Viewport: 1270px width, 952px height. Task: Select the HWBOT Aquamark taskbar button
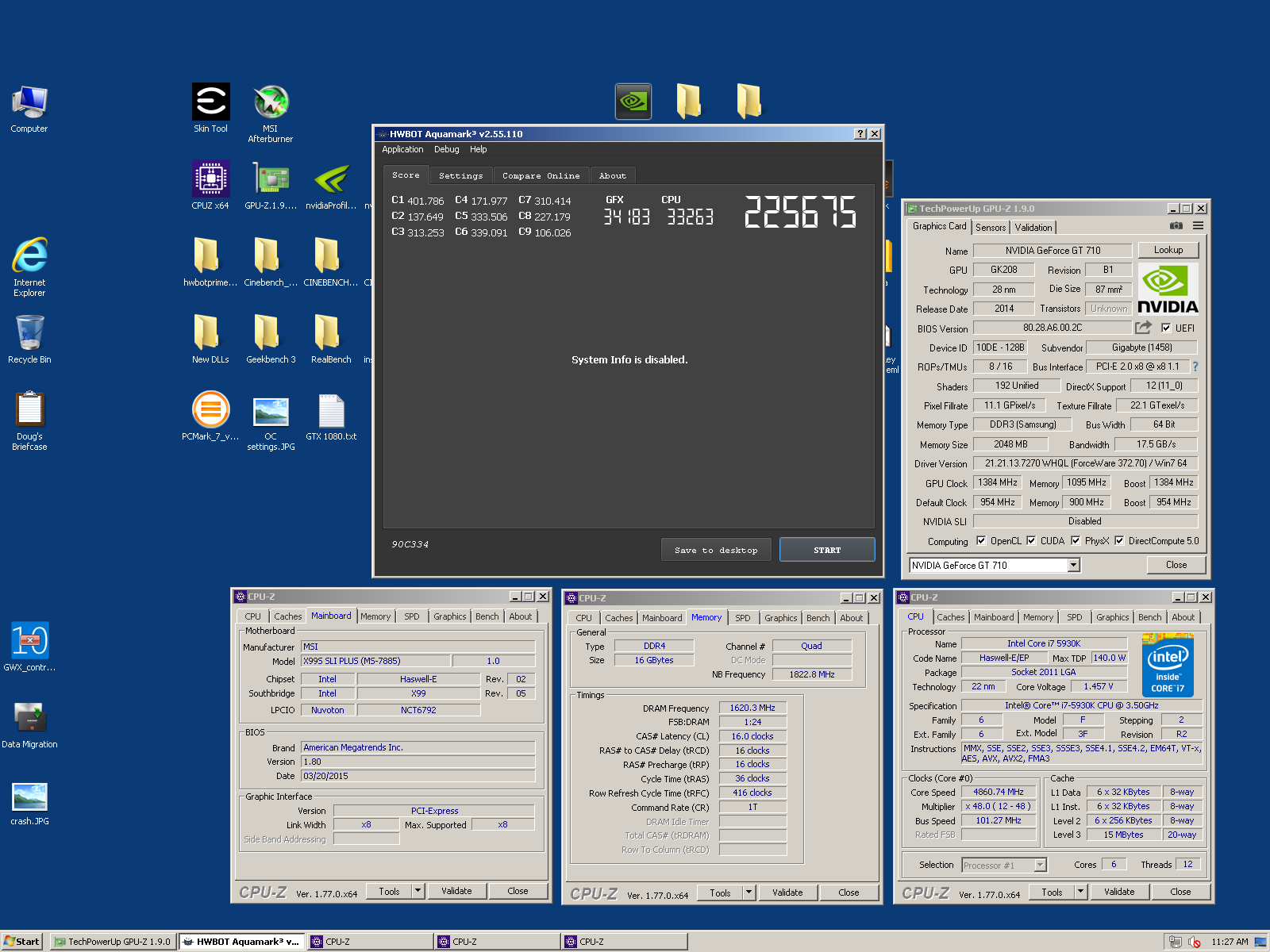(241, 942)
